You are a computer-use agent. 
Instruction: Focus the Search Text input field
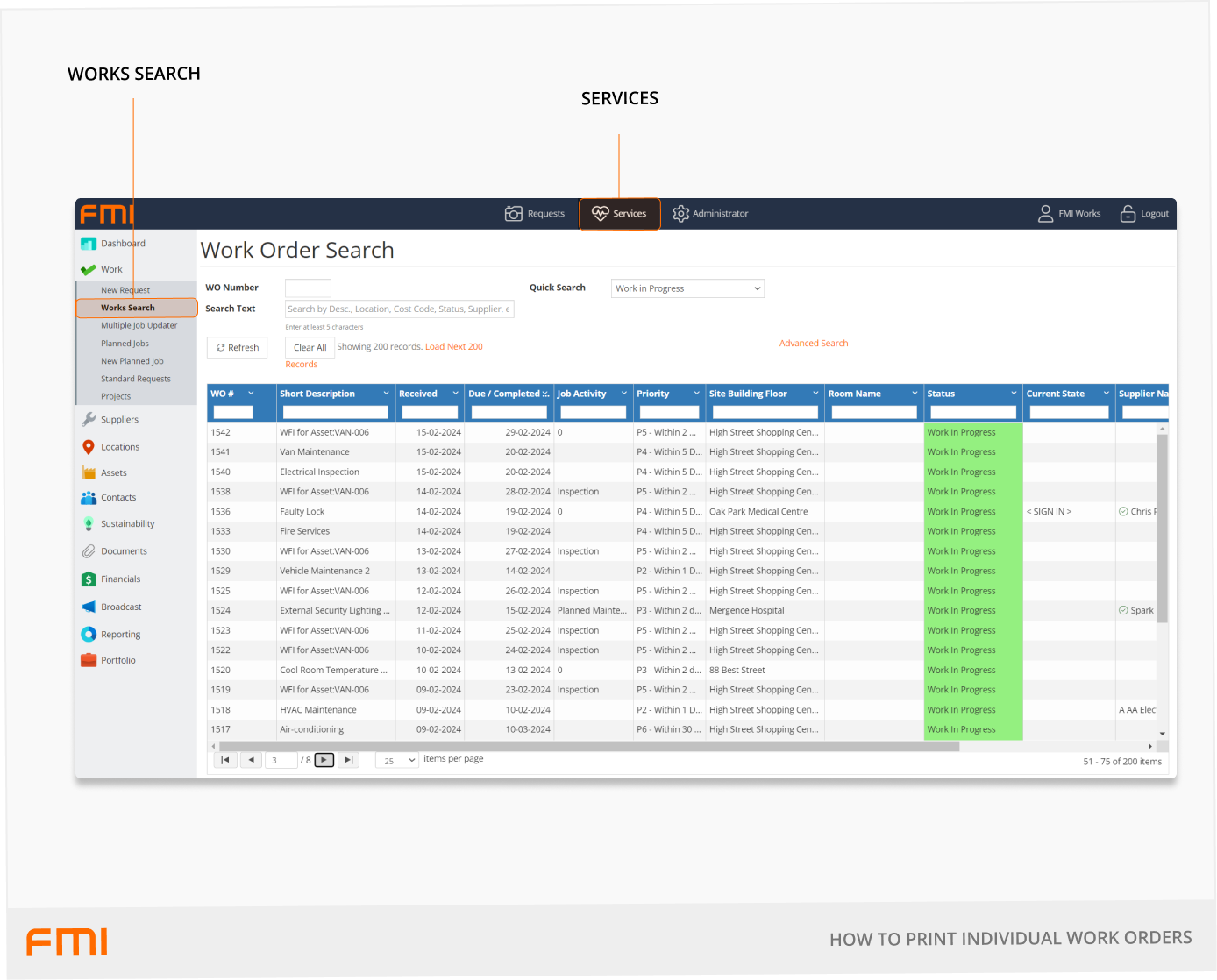coord(399,309)
